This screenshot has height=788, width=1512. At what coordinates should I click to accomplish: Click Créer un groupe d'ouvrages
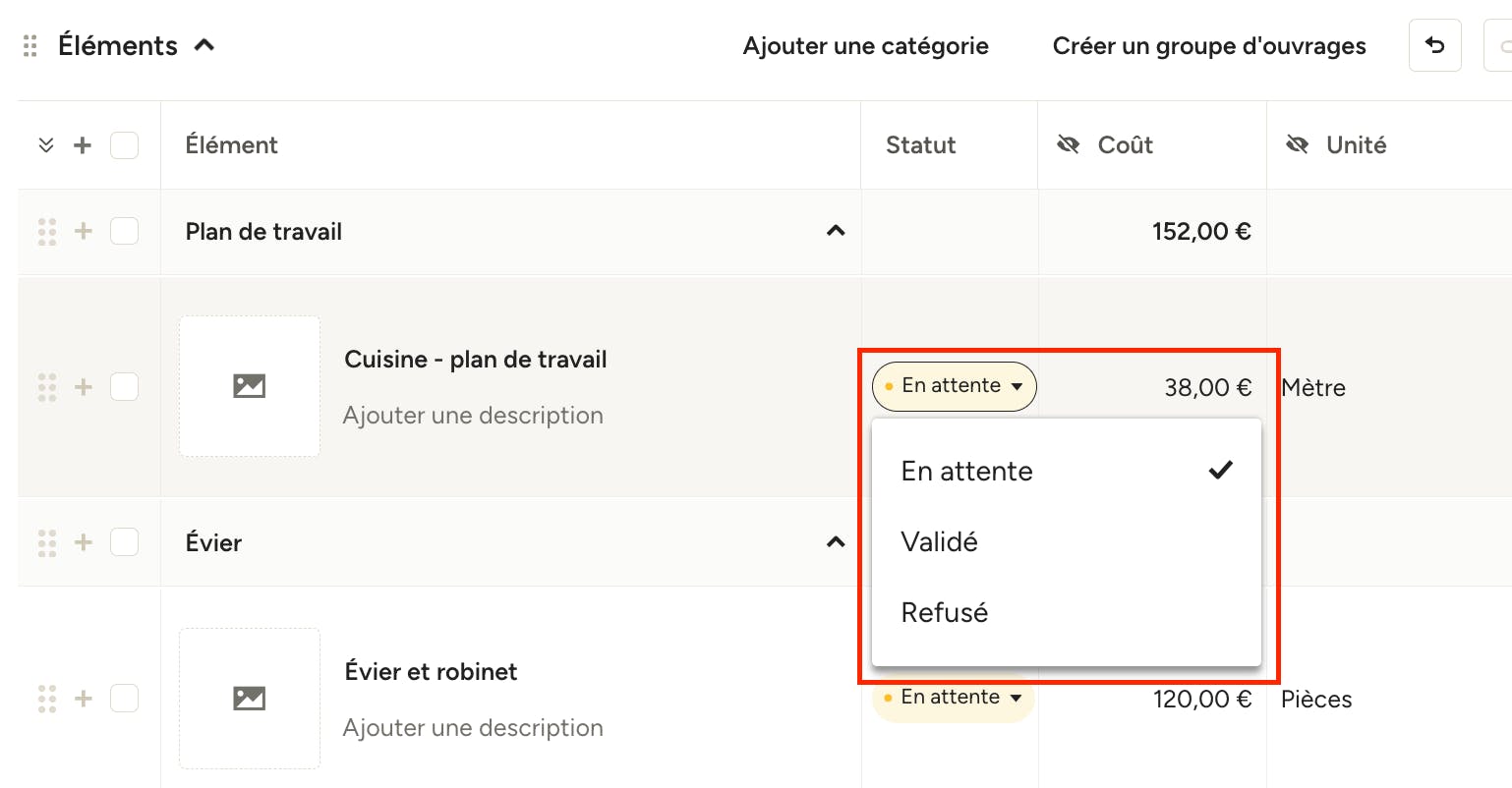pyautogui.click(x=1209, y=46)
